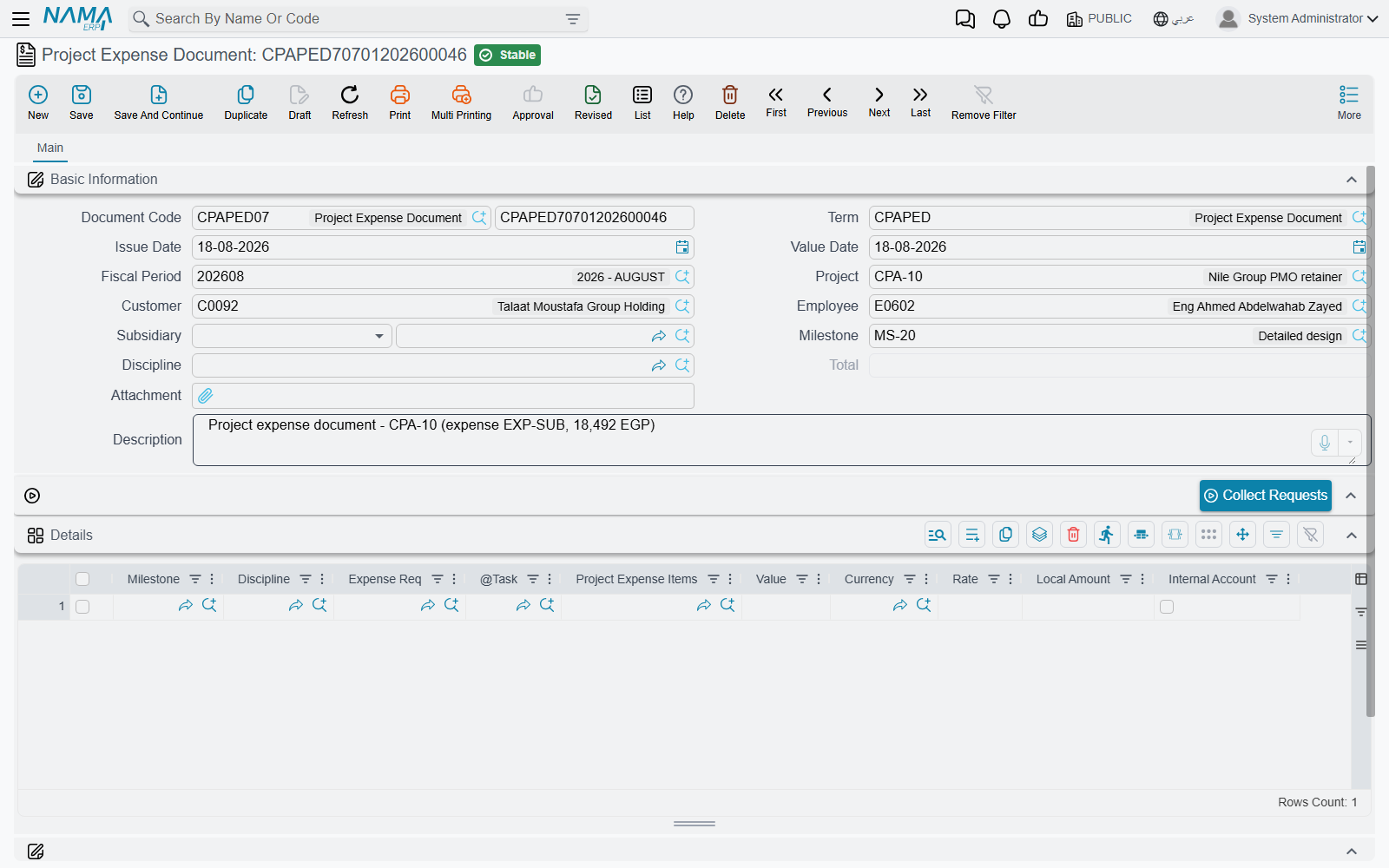Go to Last record
This screenshot has width=1389, height=868.
point(920,101)
